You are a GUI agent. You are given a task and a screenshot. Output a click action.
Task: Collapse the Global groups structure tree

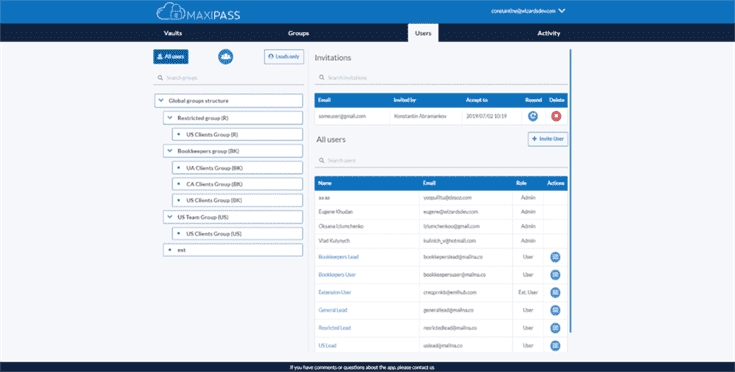click(161, 101)
